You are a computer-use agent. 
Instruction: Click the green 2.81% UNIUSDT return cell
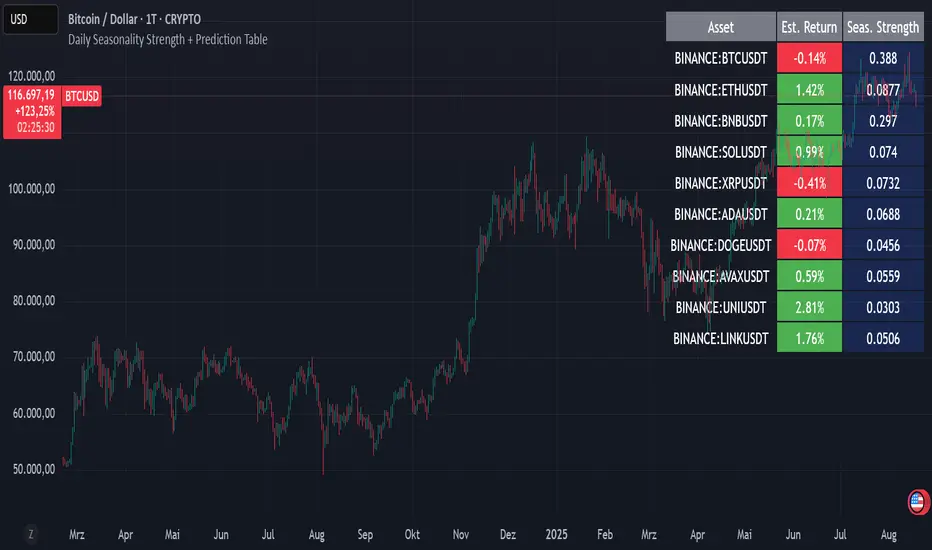pos(809,307)
